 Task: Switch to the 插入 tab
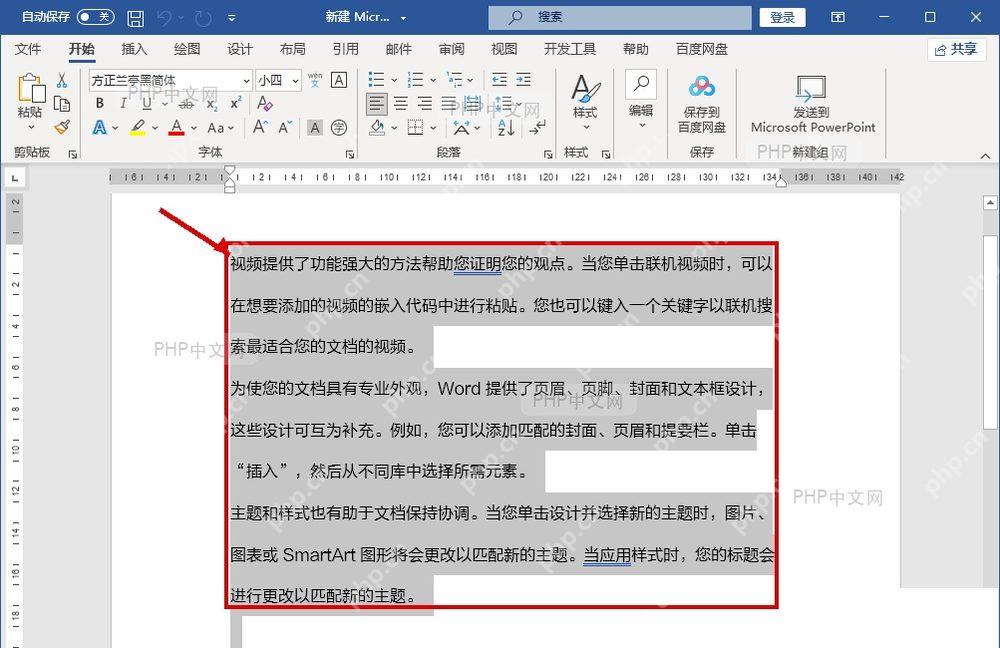[x=134, y=49]
